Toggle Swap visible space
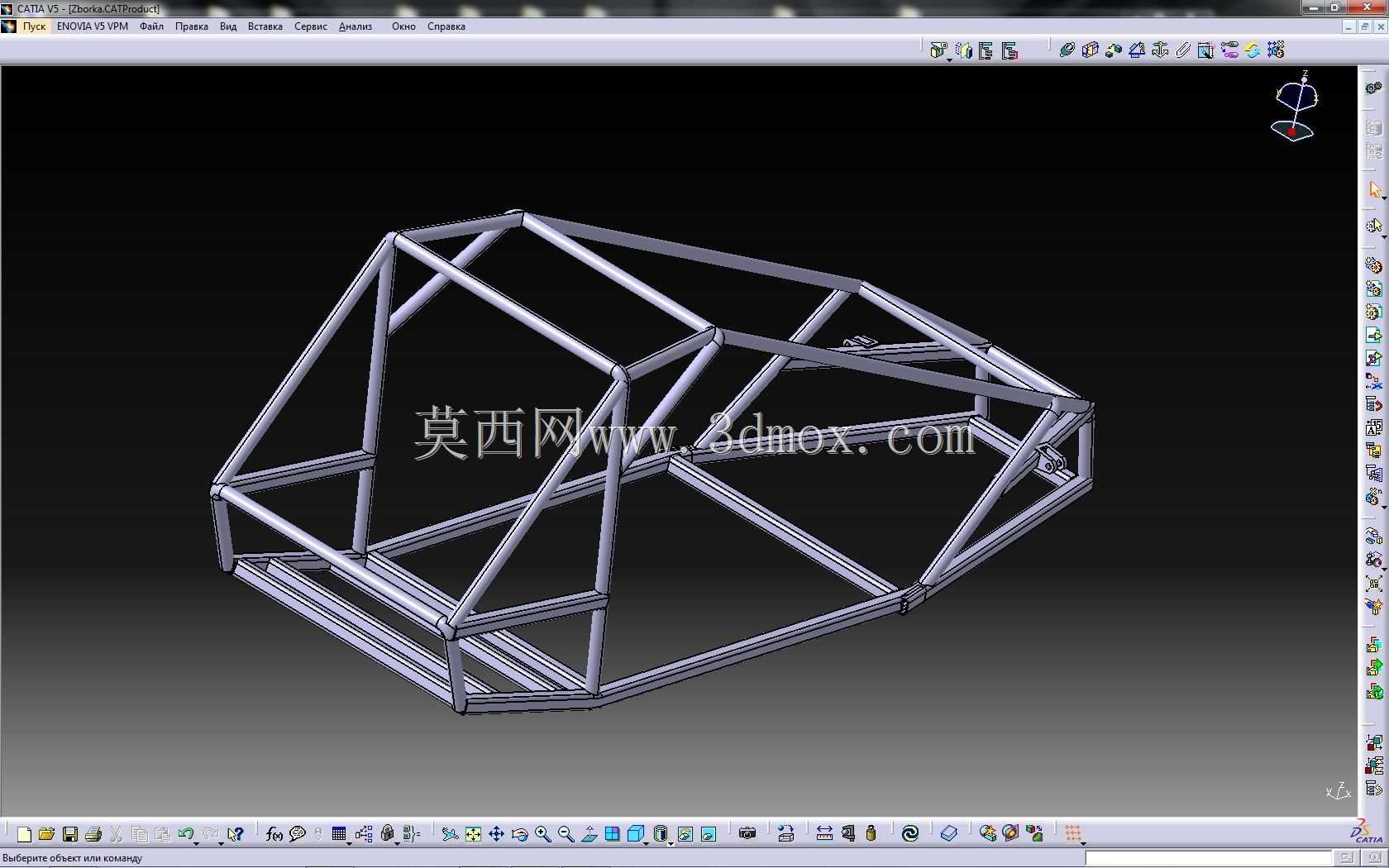Screen dimensions: 1389x868 [709, 834]
